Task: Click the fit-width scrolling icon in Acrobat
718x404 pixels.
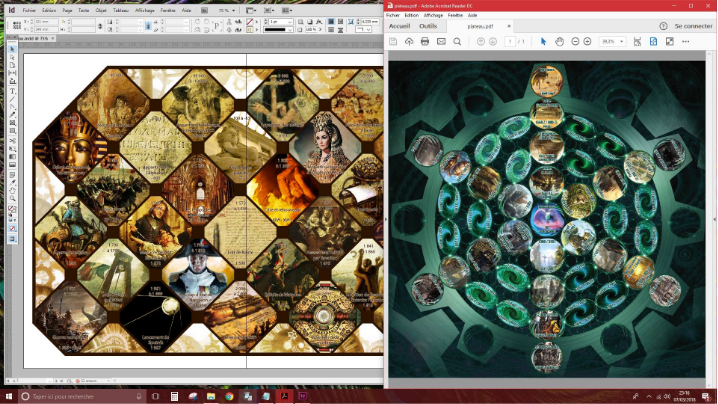Action: (637, 42)
